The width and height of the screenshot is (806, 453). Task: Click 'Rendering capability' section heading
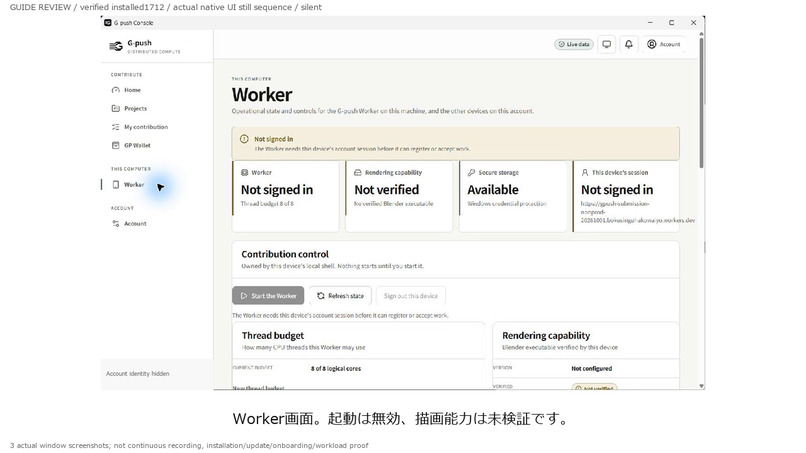click(x=546, y=335)
